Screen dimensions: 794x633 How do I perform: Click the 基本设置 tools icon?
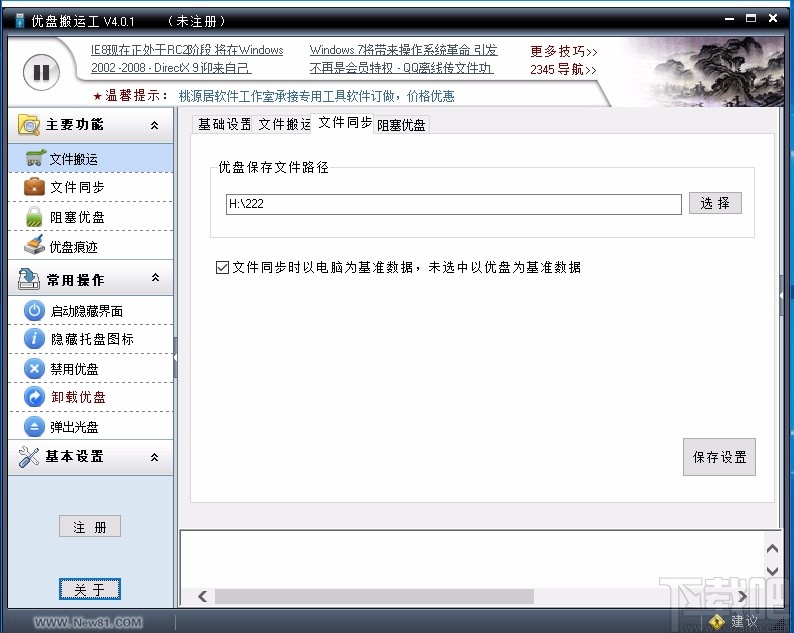tap(28, 457)
